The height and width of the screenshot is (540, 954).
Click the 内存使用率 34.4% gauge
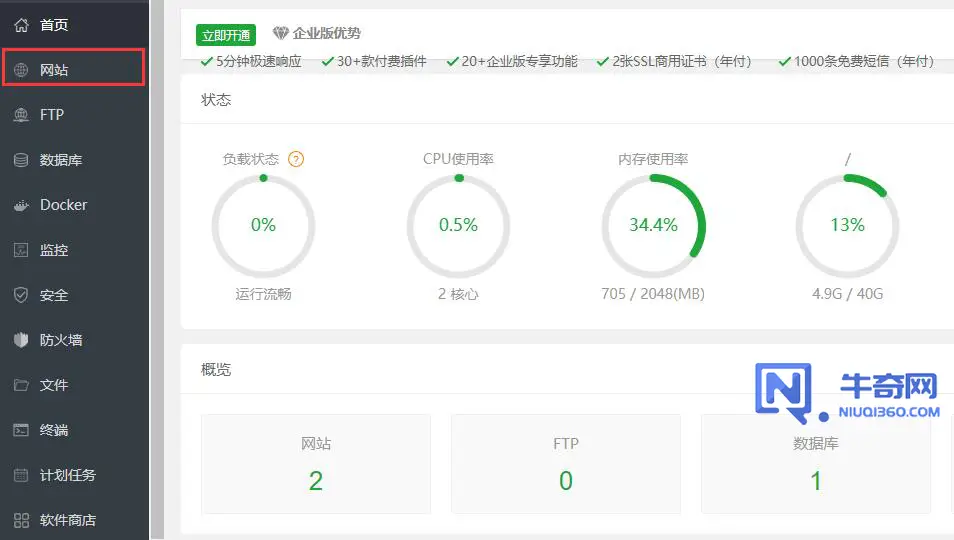pos(653,226)
